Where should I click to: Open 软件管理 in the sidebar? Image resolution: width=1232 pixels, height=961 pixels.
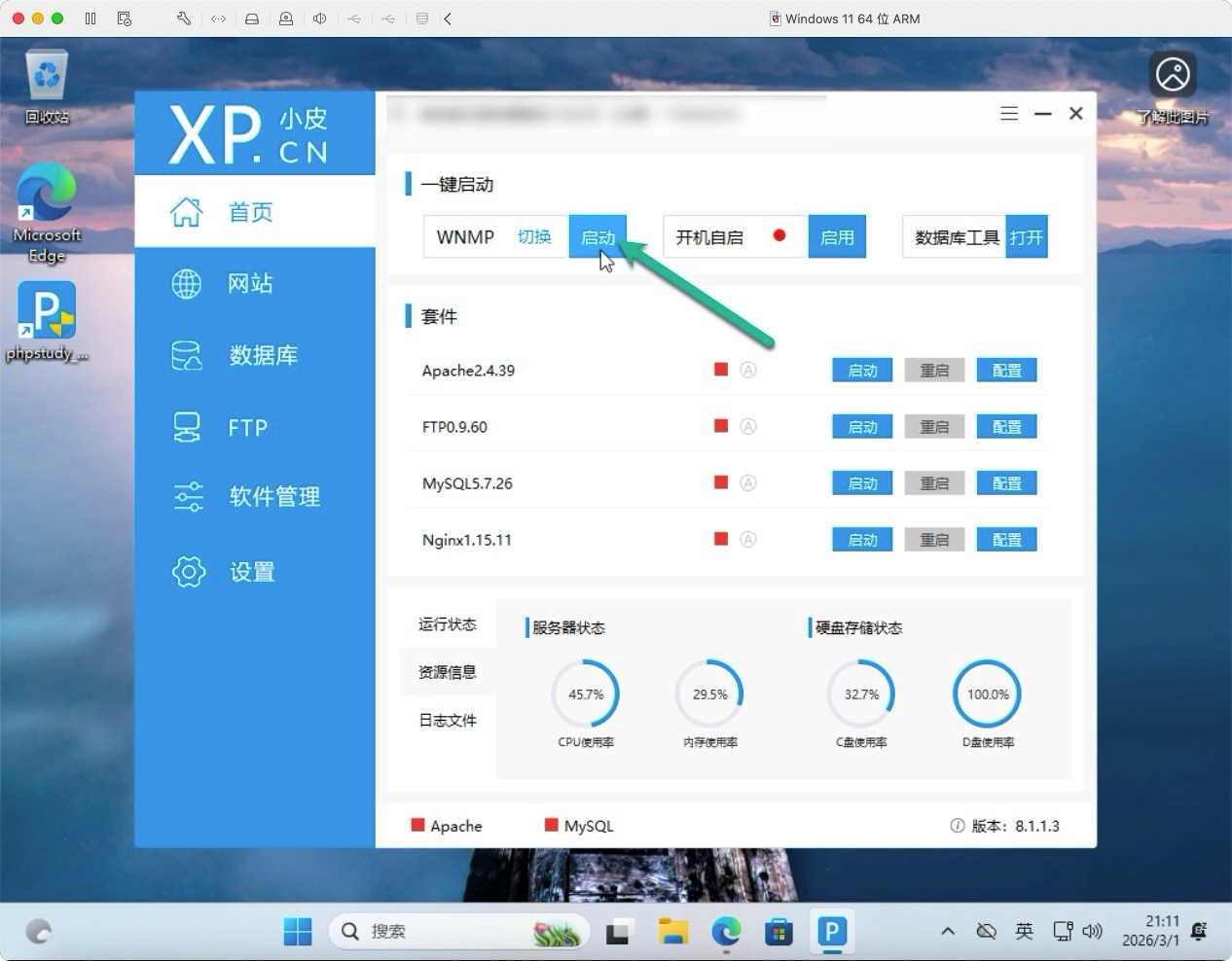(254, 497)
